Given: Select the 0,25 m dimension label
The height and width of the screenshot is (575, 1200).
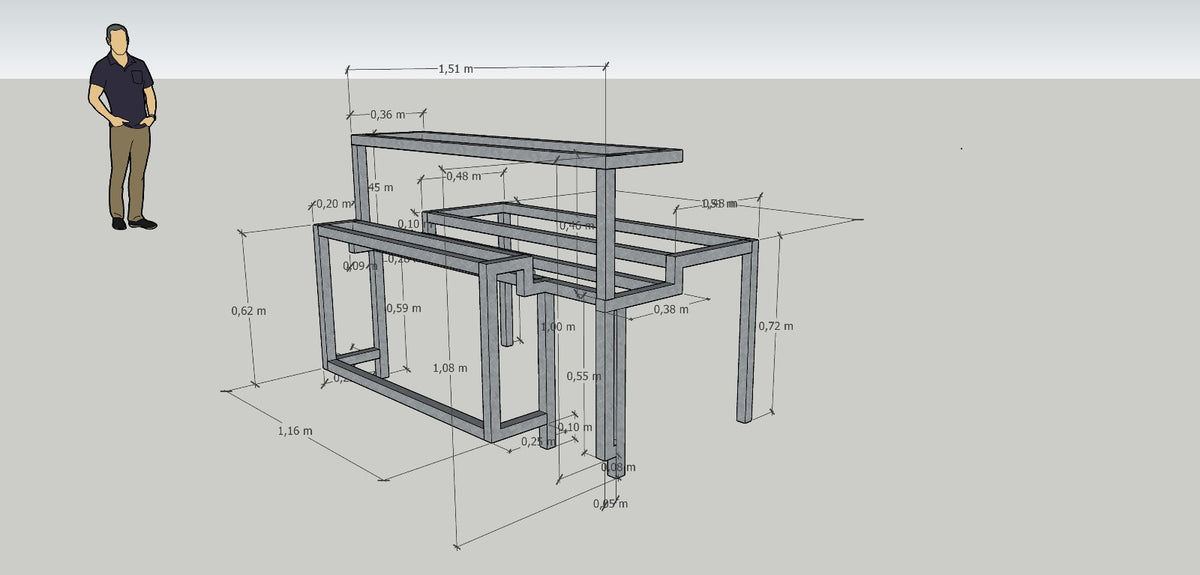Looking at the screenshot, I should tap(538, 441).
